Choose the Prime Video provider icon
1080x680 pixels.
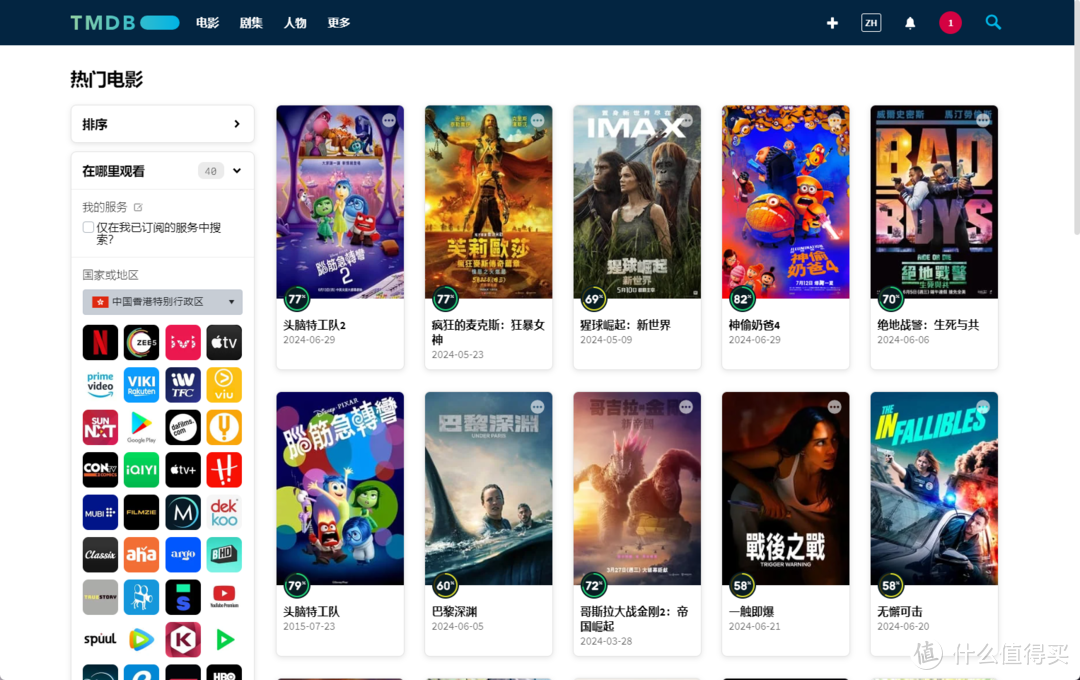point(101,384)
